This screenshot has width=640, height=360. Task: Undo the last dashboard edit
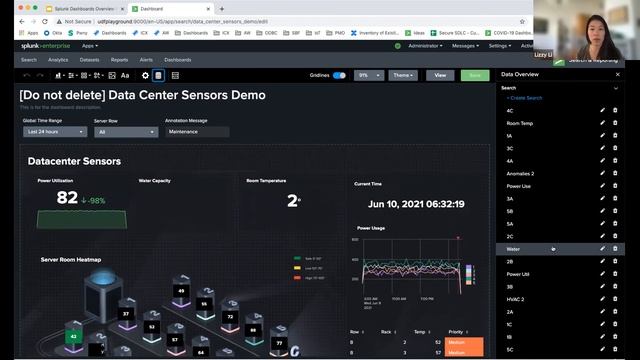pyautogui.click(x=27, y=76)
